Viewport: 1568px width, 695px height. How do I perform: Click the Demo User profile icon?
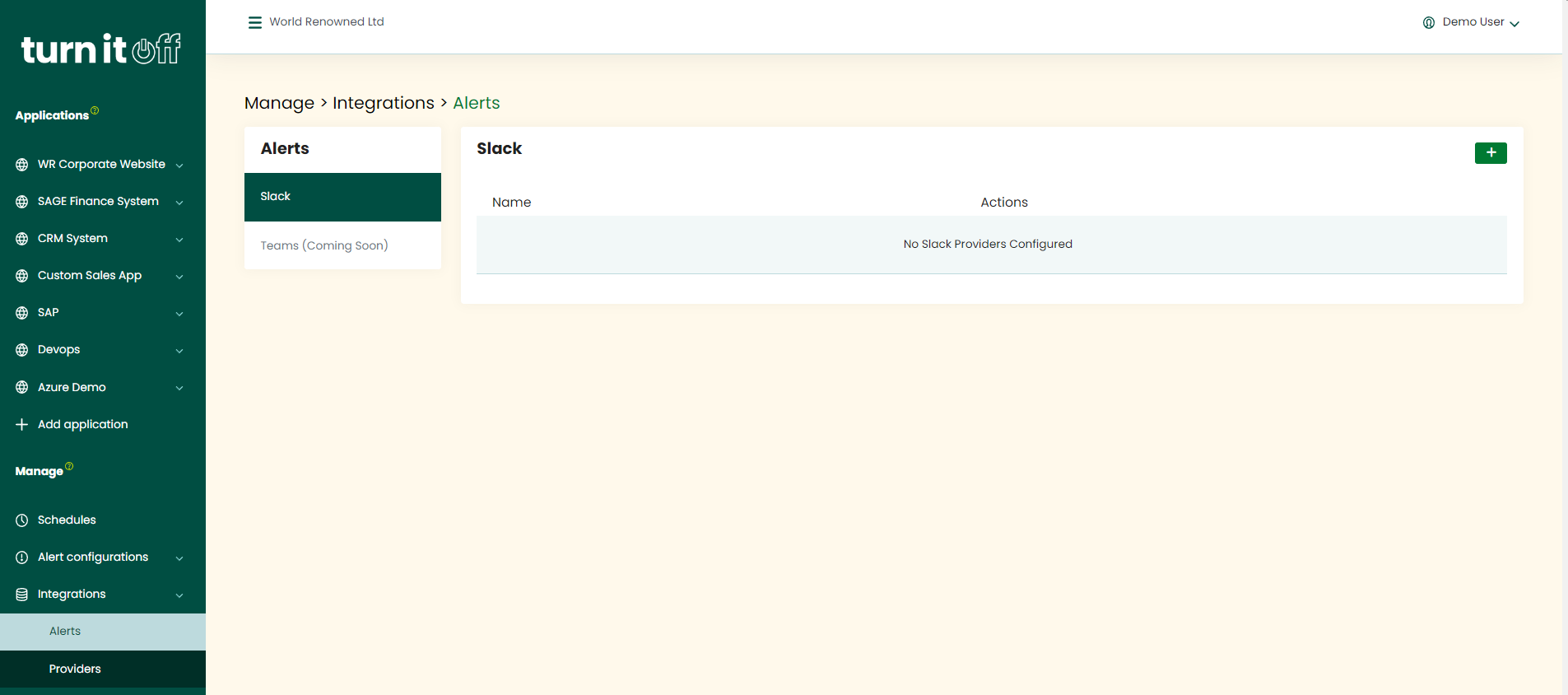coord(1428,23)
